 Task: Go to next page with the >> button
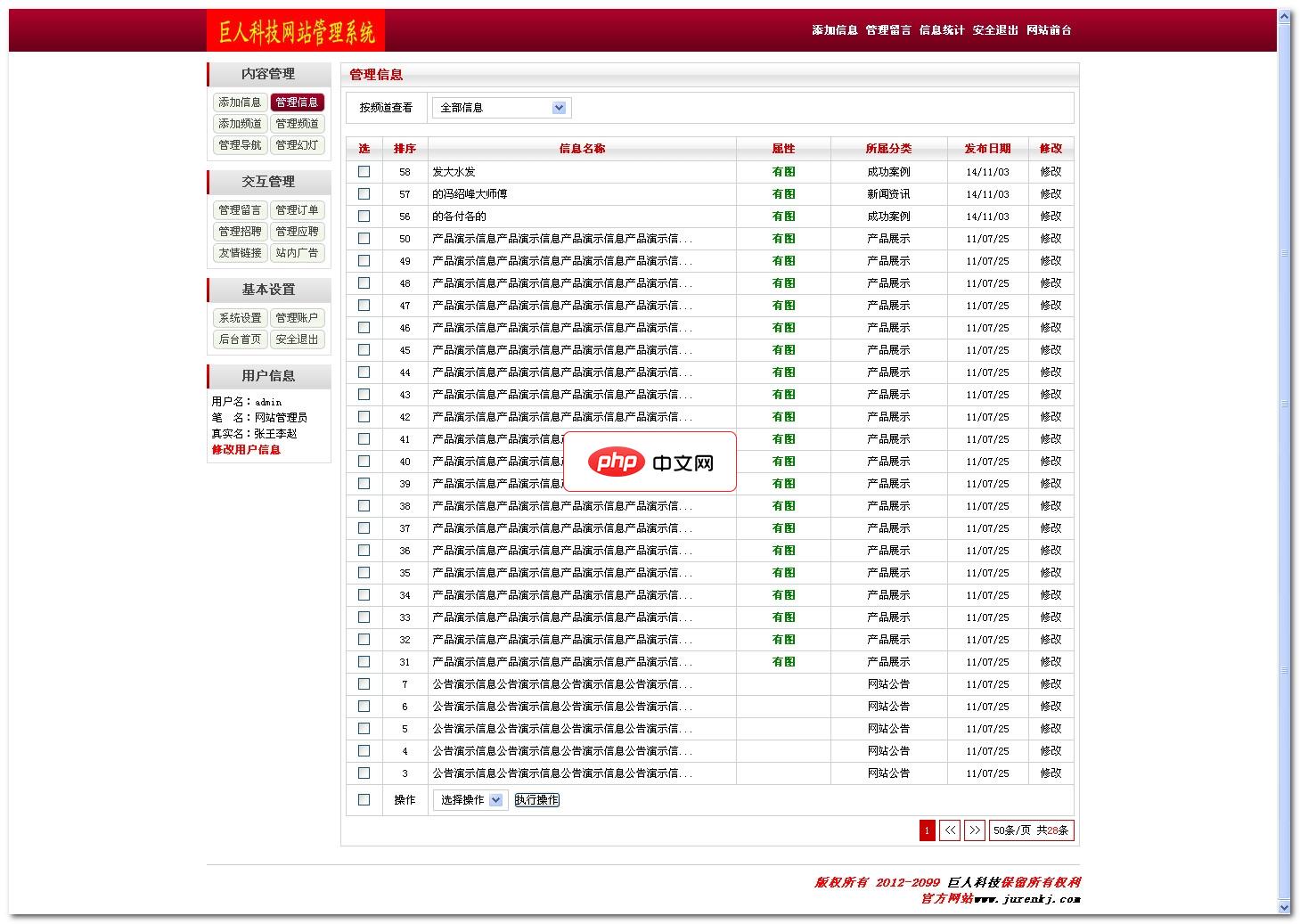point(975,830)
